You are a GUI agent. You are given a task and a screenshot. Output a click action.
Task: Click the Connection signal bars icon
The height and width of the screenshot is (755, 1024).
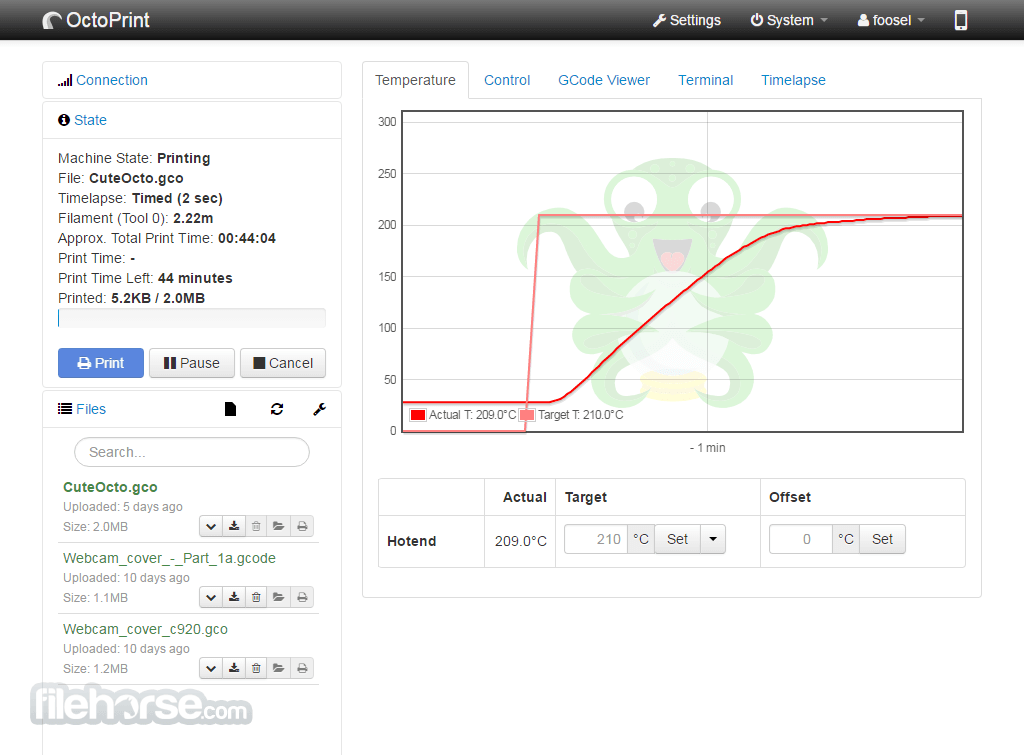65,80
